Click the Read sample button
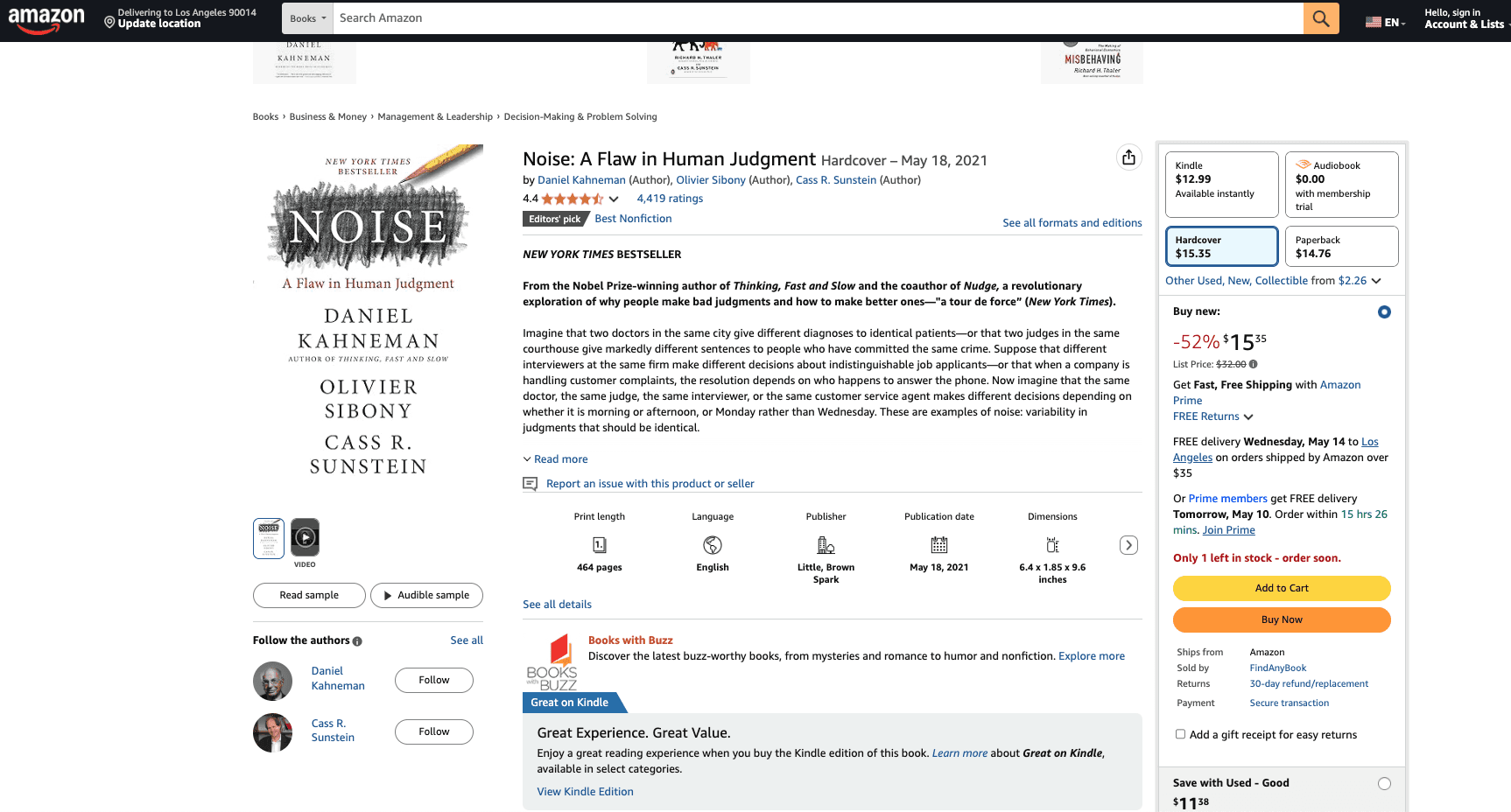The image size is (1511, 812). pyautogui.click(x=309, y=595)
